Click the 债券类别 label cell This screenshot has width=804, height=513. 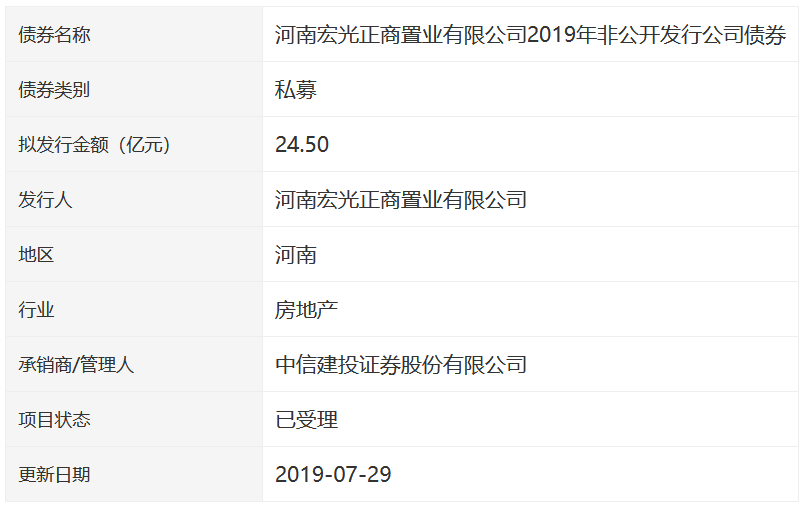(54, 90)
